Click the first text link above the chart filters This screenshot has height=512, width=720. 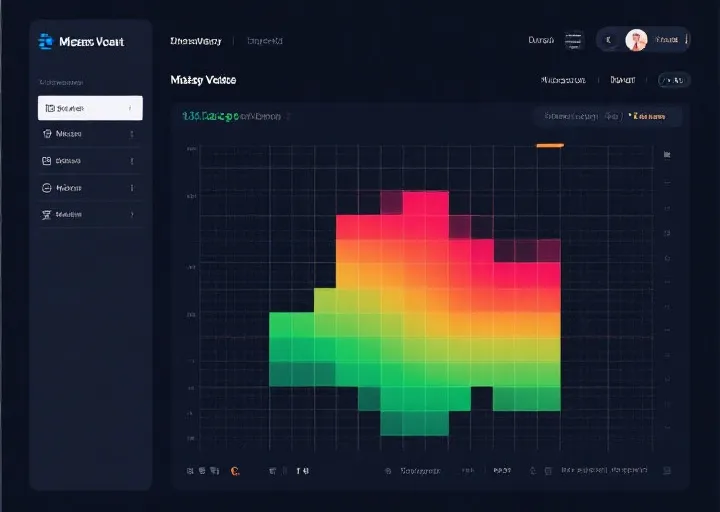coord(563,79)
